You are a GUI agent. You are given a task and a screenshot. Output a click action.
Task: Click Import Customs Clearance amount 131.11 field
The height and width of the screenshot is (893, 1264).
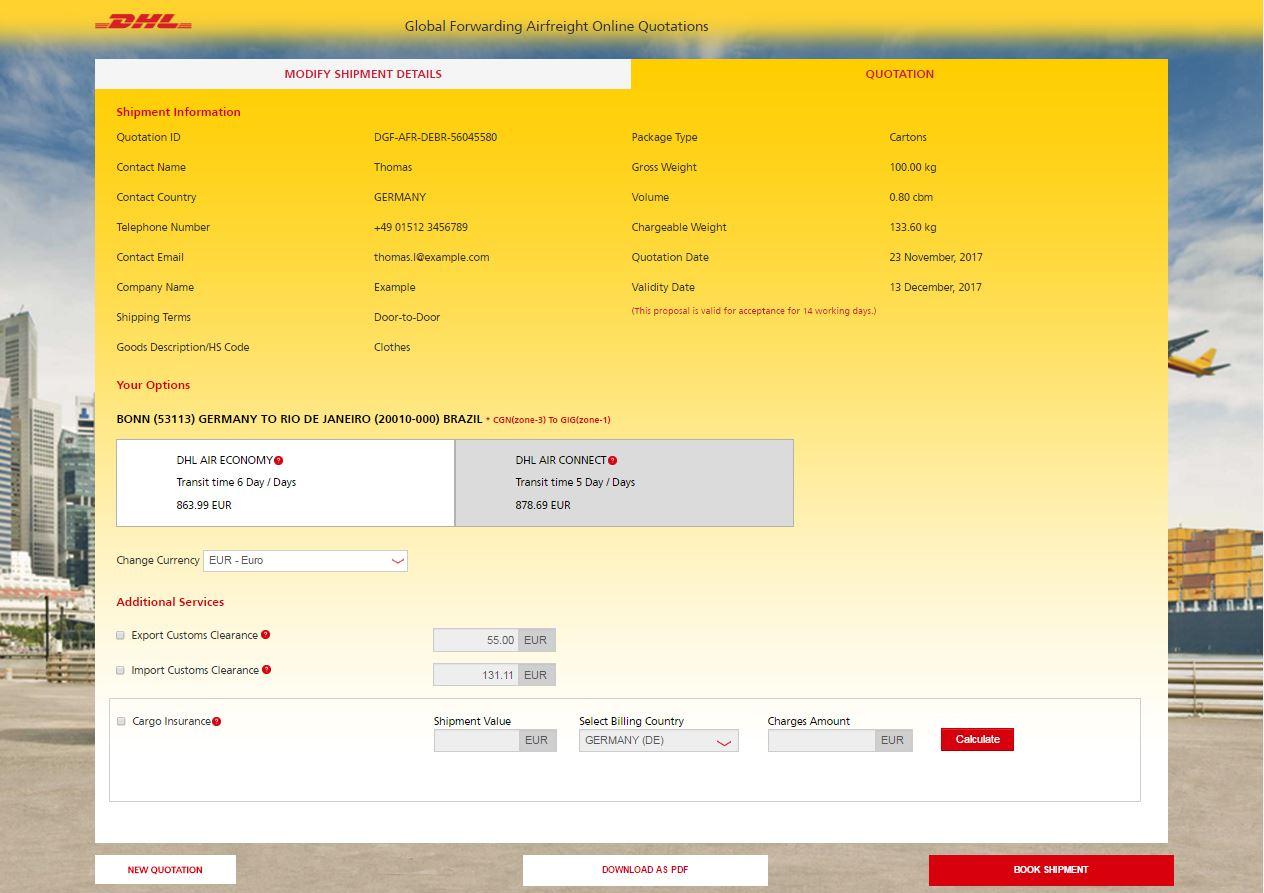[x=476, y=675]
